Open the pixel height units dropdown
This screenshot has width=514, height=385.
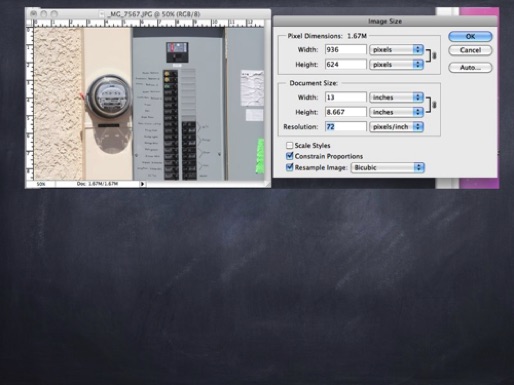tap(396, 64)
